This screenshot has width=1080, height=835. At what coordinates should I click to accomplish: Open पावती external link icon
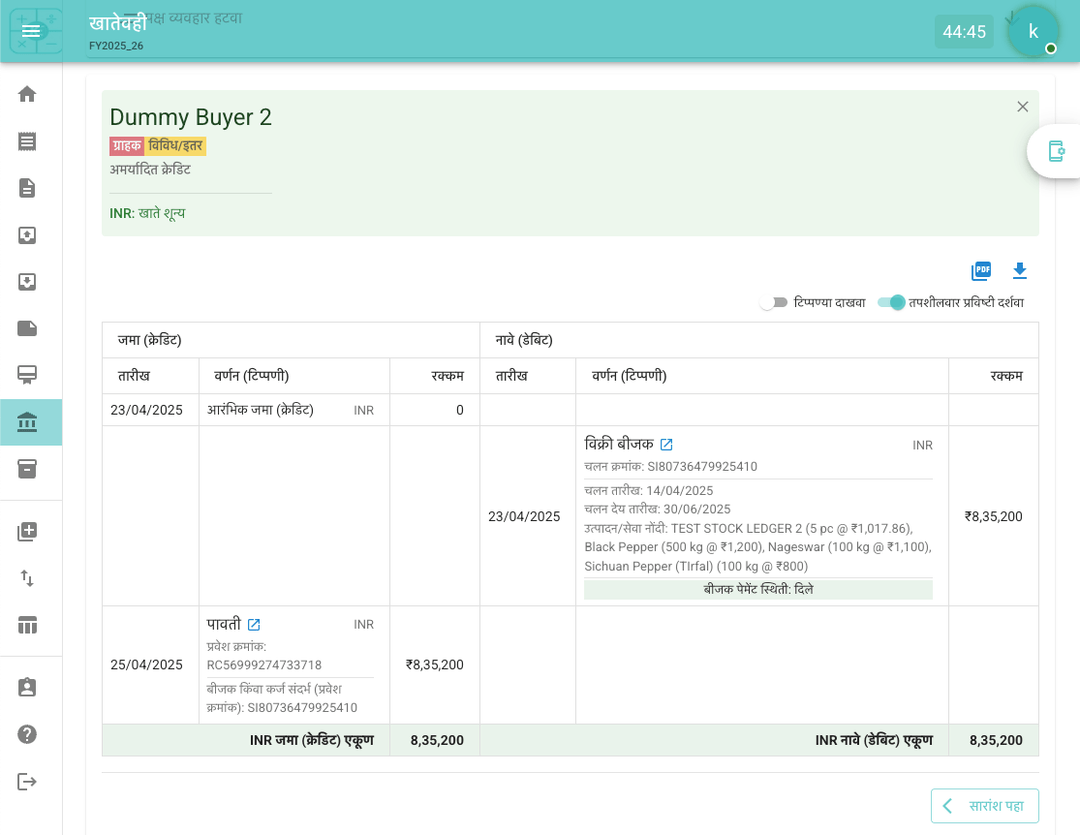click(x=254, y=624)
